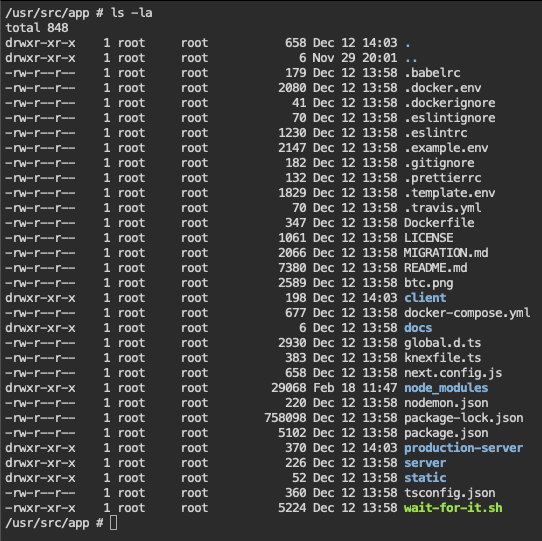The width and height of the screenshot is (542, 541).
Task: Click the node_modules directory entry
Action: 446,388
